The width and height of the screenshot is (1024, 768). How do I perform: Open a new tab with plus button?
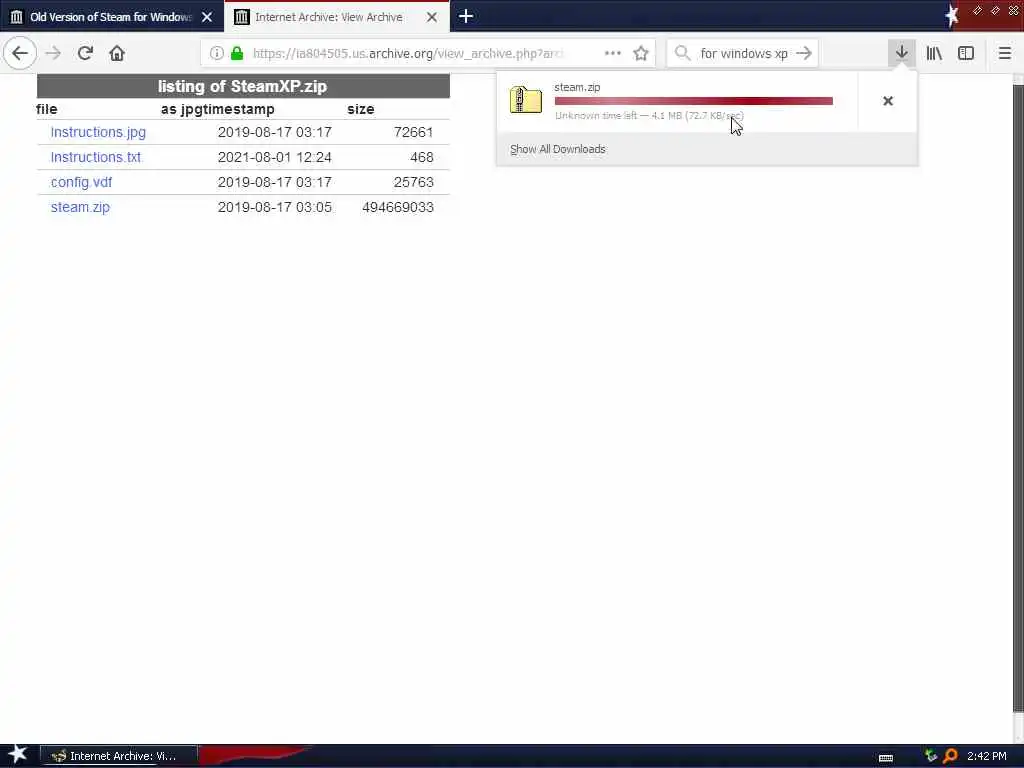pyautogui.click(x=466, y=16)
